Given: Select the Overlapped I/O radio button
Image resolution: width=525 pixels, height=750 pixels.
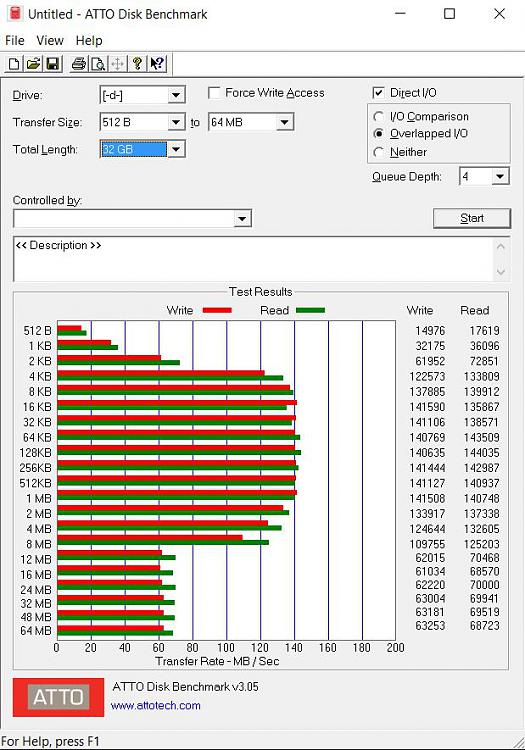Looking at the screenshot, I should [379, 133].
